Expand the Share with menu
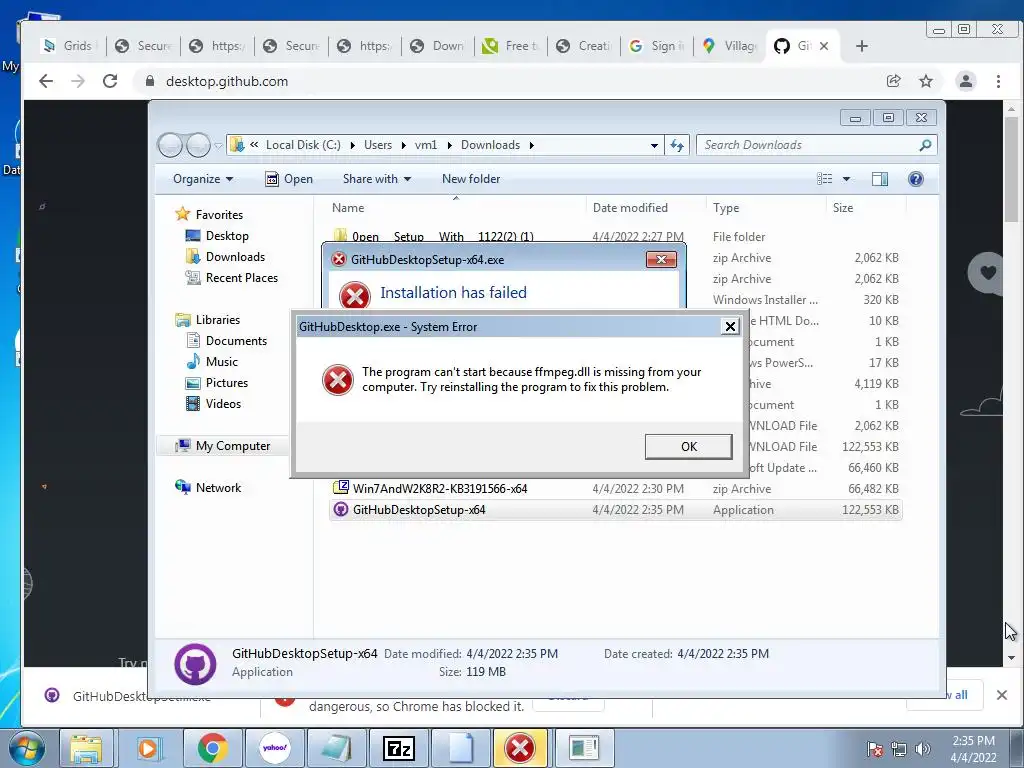1024x768 pixels. pyautogui.click(x=377, y=179)
